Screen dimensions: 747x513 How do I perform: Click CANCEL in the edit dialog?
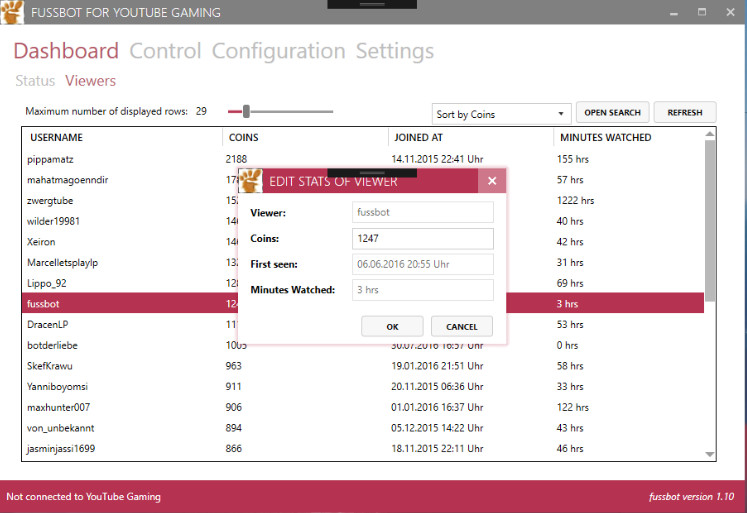(462, 326)
